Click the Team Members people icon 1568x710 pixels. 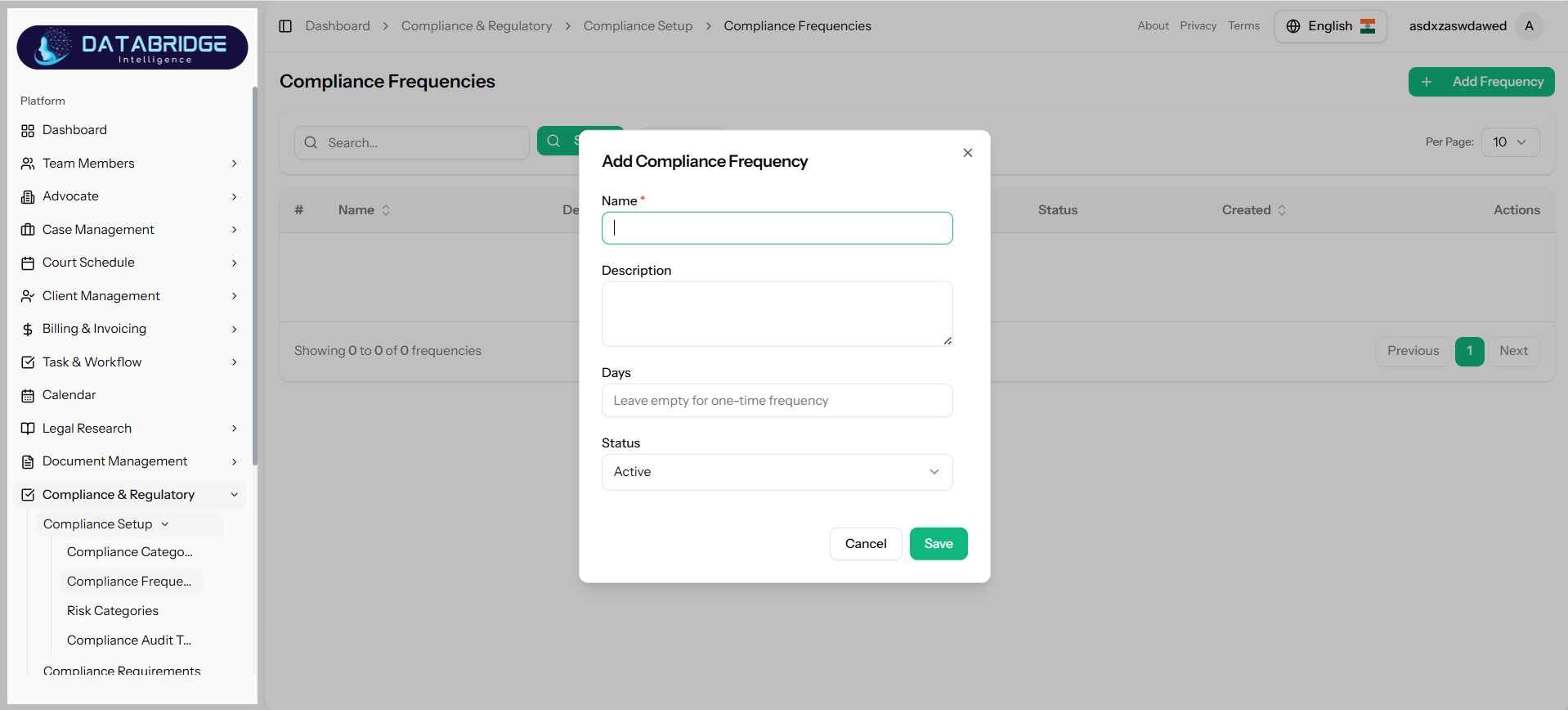click(28, 164)
